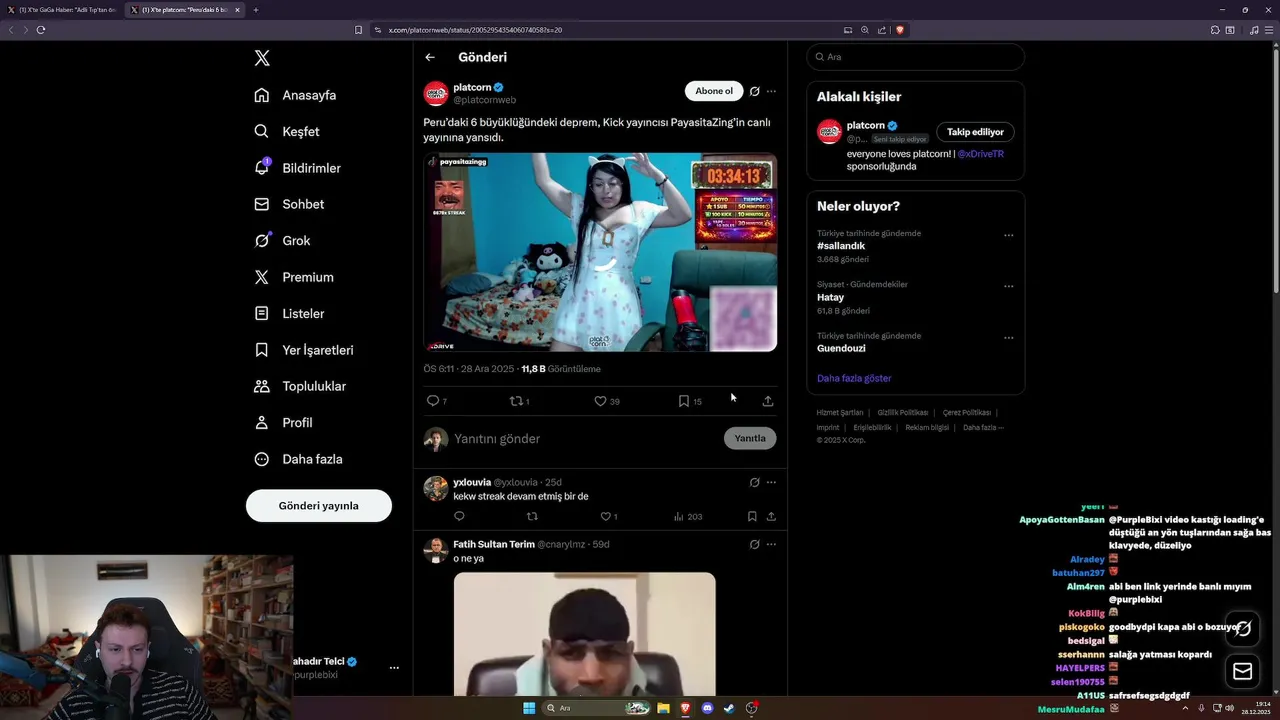
Task: Click the Ara search box on X
Action: tap(916, 57)
